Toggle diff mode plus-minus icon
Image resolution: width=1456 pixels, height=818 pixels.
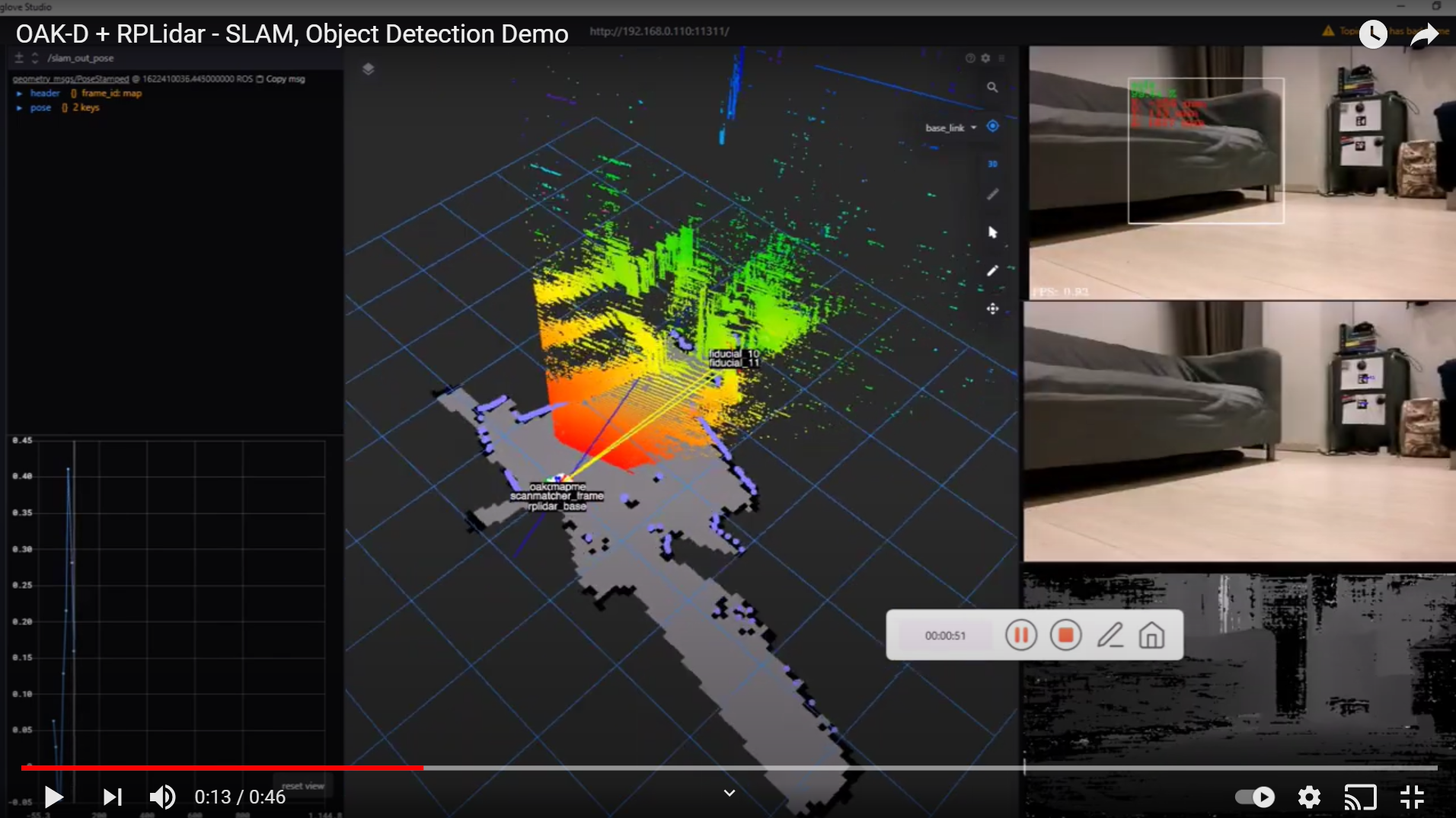[x=19, y=58]
